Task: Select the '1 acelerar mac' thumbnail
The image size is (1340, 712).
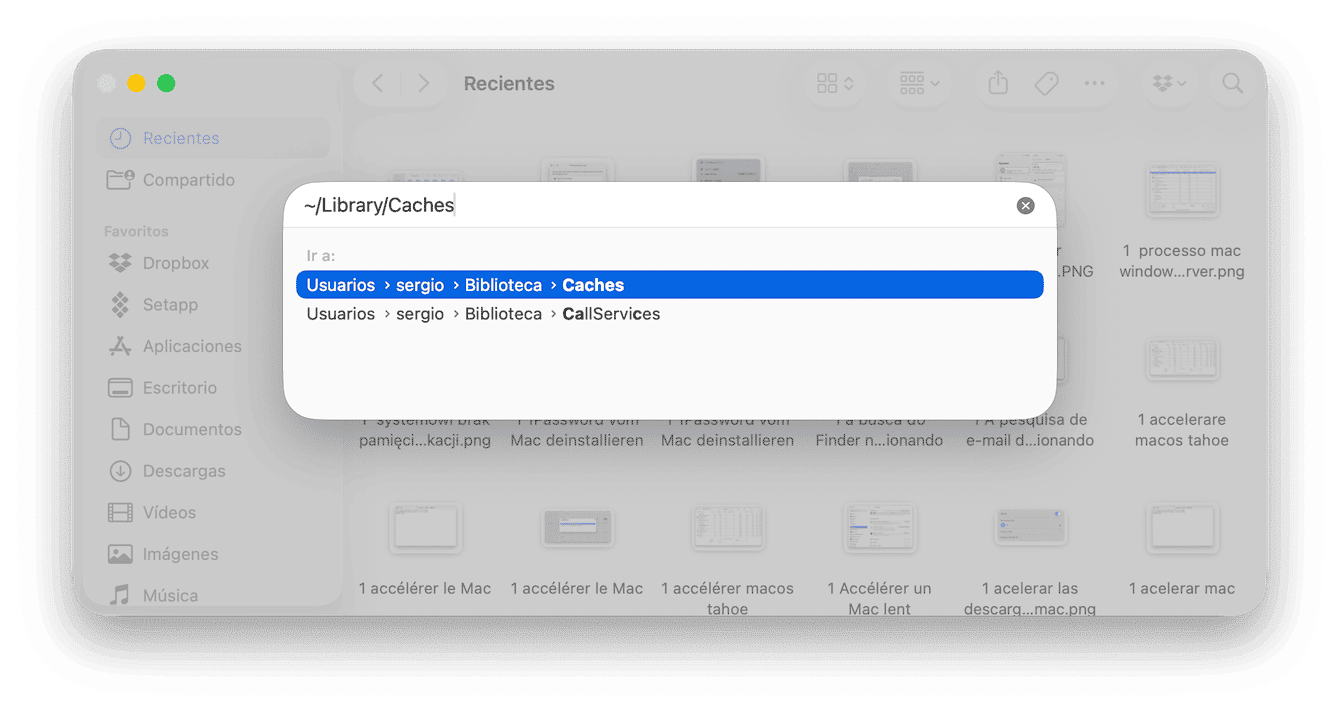Action: point(1182,528)
